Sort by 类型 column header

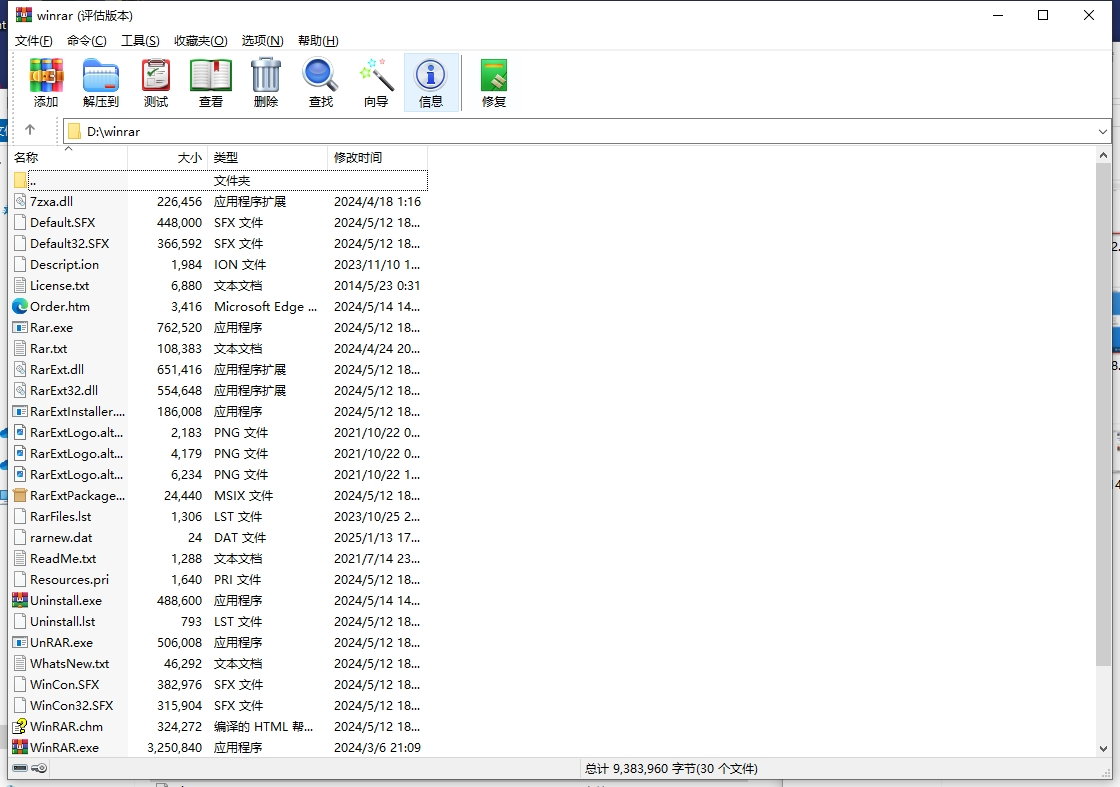tap(267, 158)
